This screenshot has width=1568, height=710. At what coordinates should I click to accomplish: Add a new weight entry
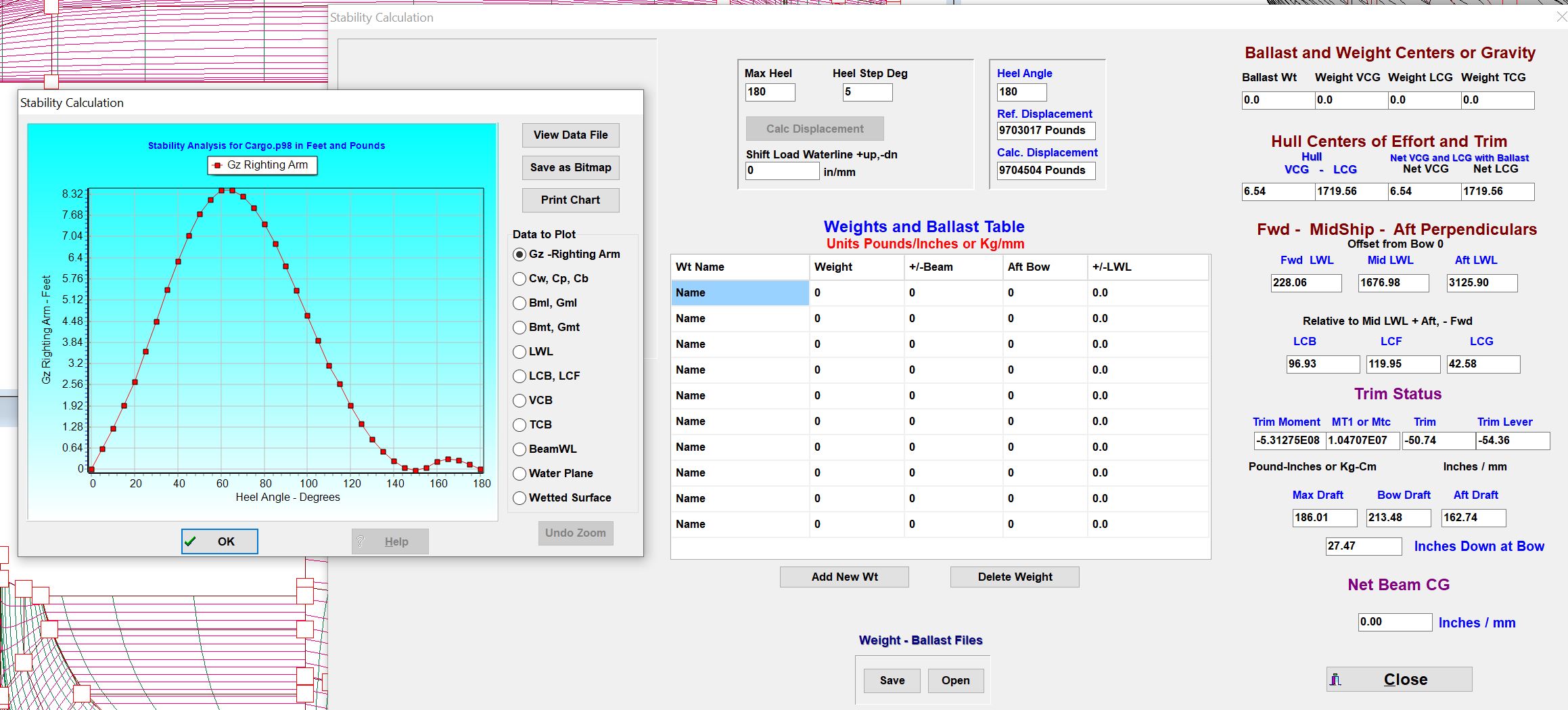844,577
